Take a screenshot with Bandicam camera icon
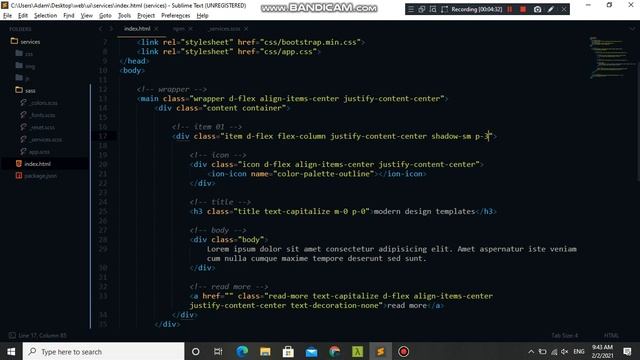This screenshot has height=360, width=640. (x=538, y=9)
